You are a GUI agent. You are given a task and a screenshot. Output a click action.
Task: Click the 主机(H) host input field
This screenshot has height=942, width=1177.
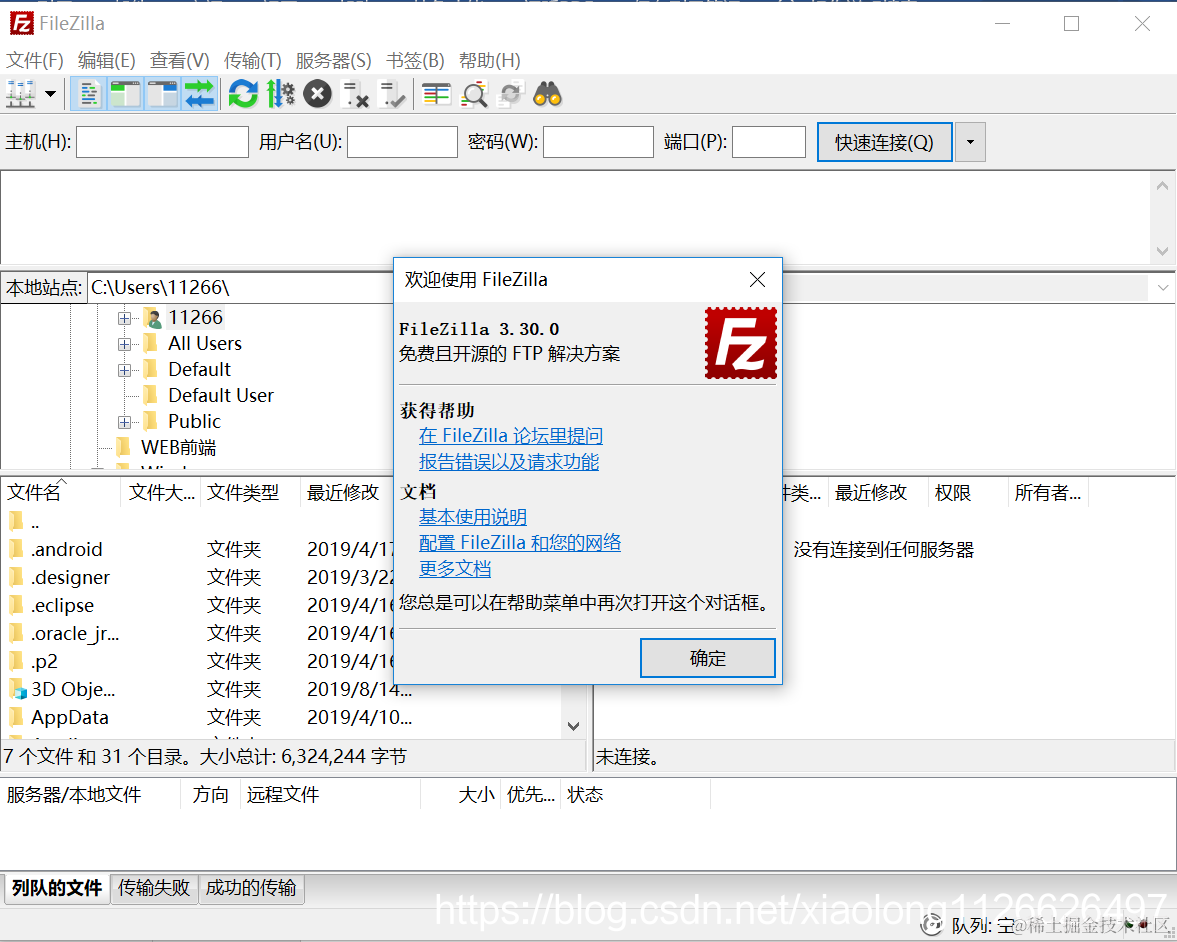pyautogui.click(x=162, y=142)
